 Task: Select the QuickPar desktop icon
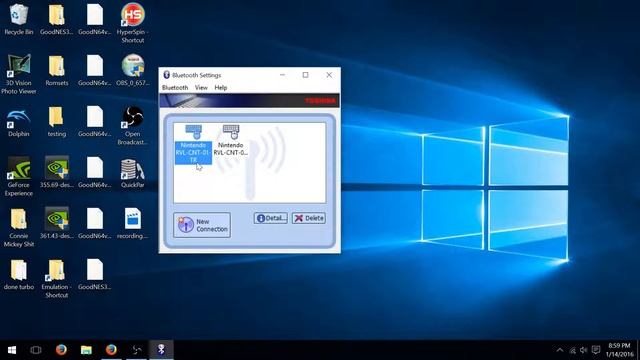[x=133, y=172]
